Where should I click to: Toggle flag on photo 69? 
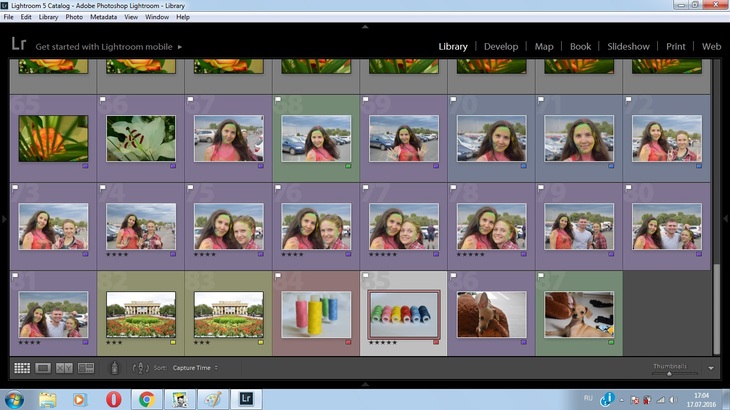[365, 100]
